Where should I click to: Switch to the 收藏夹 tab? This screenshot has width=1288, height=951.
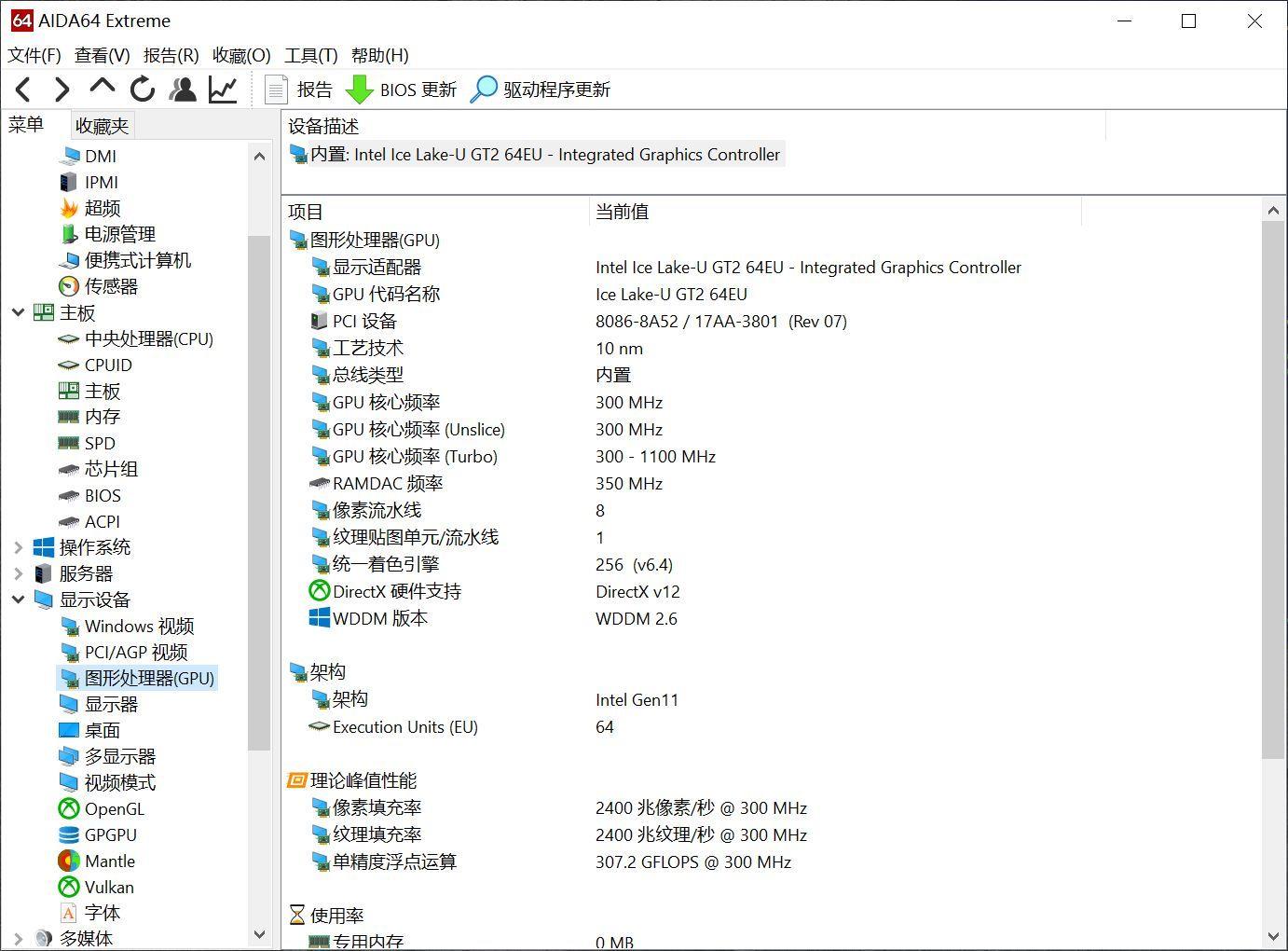pyautogui.click(x=102, y=125)
